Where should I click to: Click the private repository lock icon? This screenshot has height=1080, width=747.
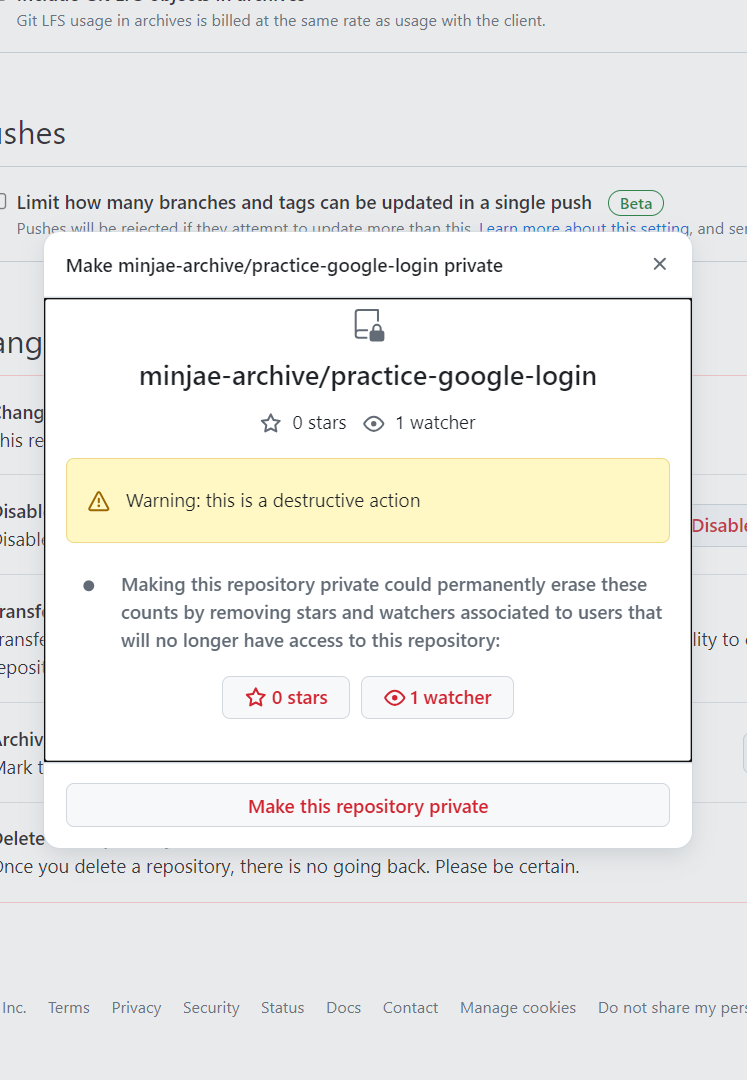click(x=369, y=325)
